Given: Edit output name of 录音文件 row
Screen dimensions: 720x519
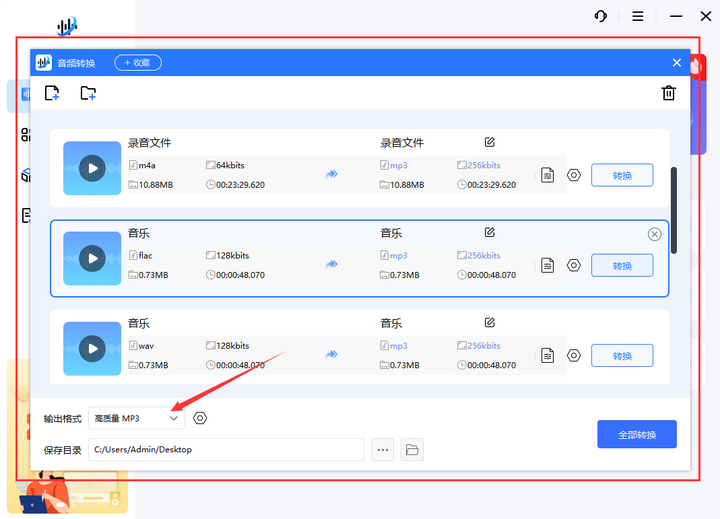Looking at the screenshot, I should click(x=489, y=142).
